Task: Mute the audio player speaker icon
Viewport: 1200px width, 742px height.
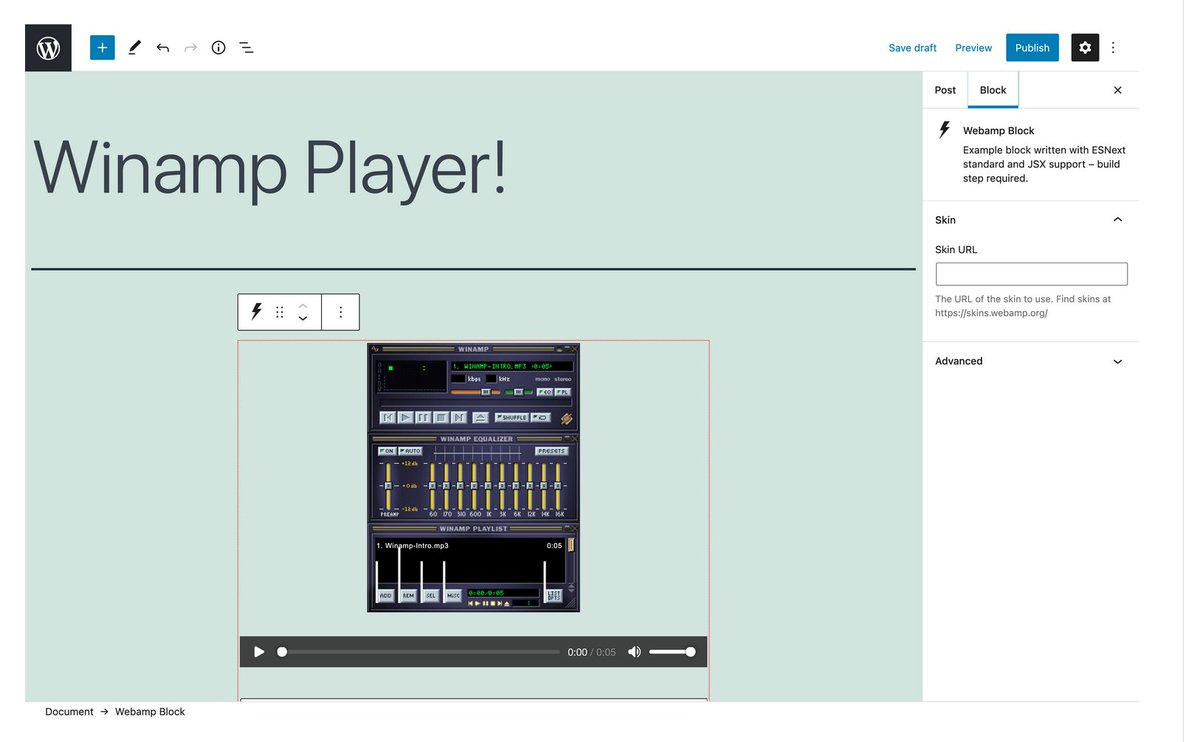Action: pos(634,652)
